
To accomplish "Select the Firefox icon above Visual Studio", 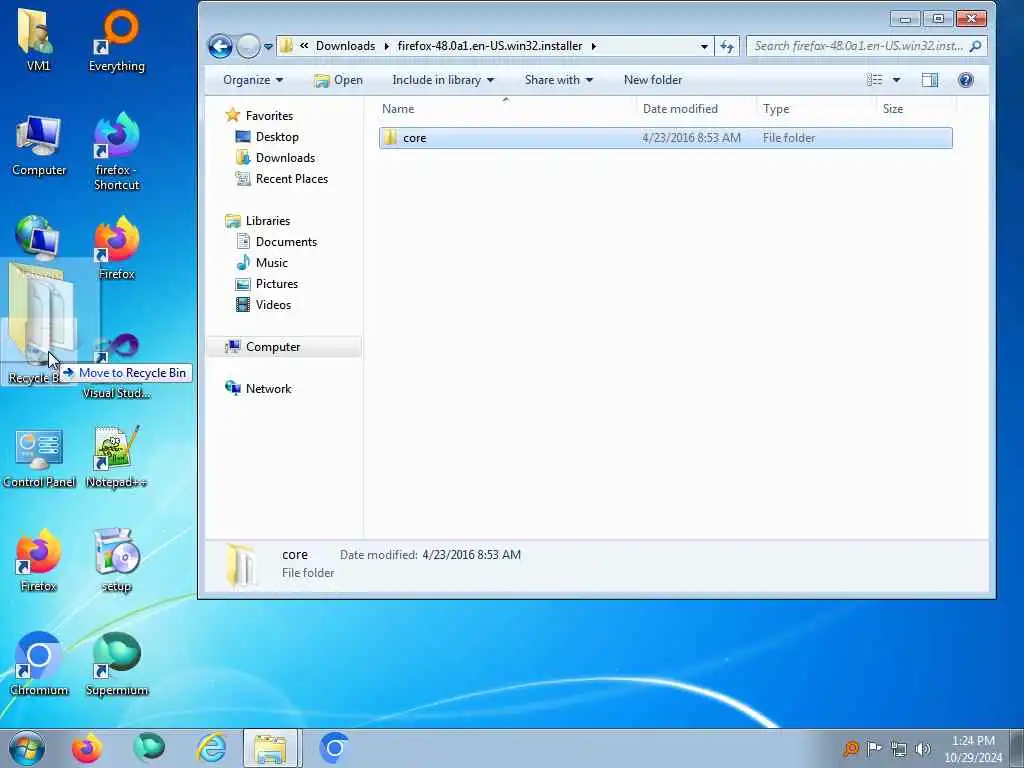I will point(117,248).
